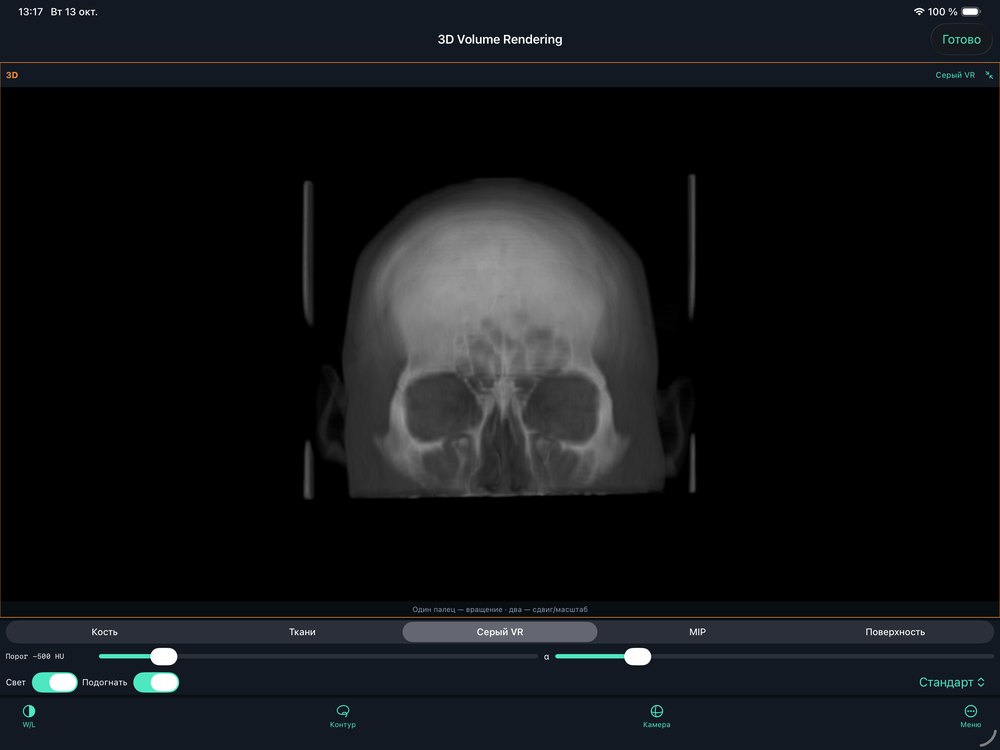This screenshot has width=1000, height=750.
Task: Click the α opacity symbol label
Action: click(x=547, y=657)
